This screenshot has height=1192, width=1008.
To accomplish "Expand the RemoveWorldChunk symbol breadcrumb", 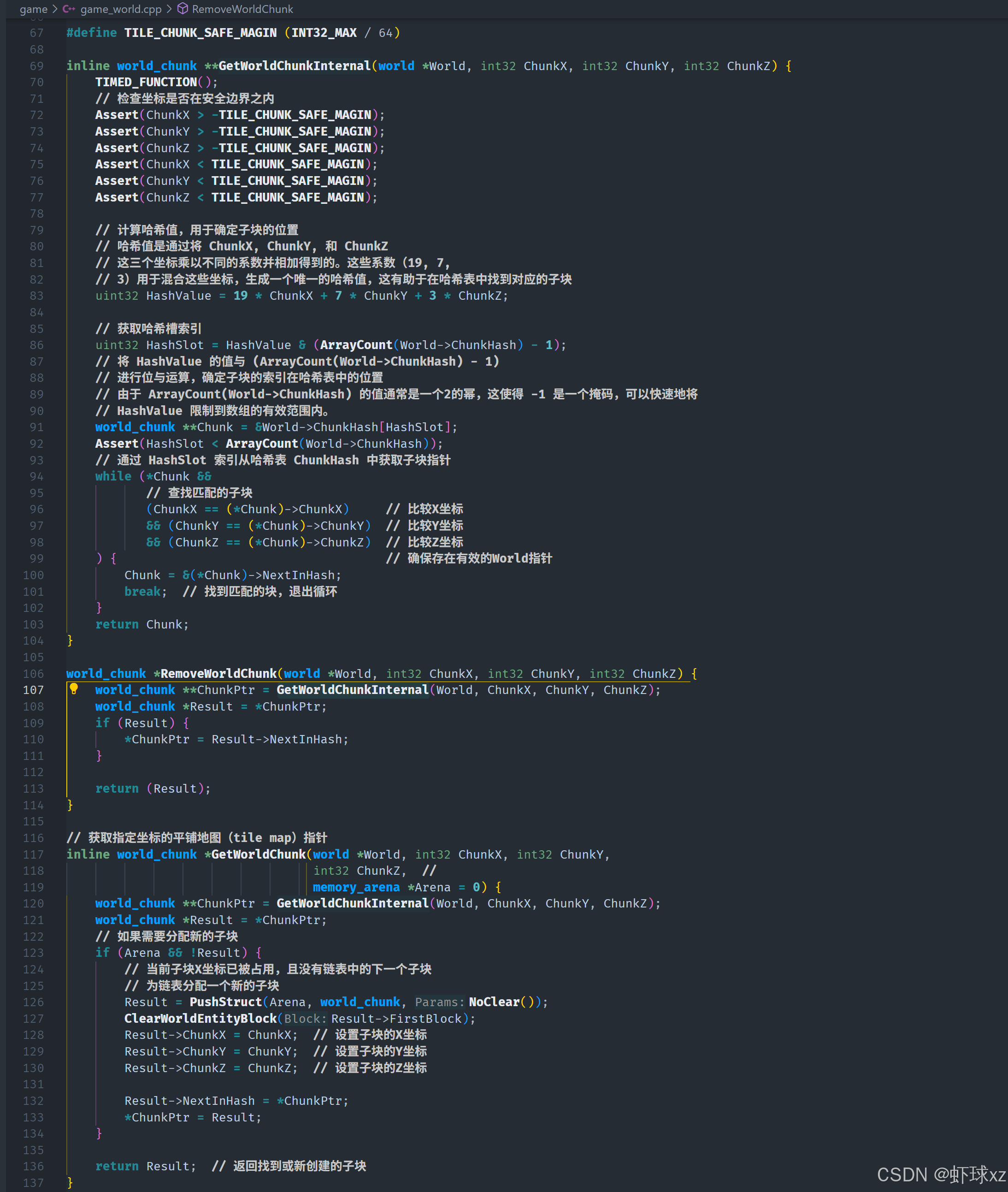I will pyautogui.click(x=242, y=9).
